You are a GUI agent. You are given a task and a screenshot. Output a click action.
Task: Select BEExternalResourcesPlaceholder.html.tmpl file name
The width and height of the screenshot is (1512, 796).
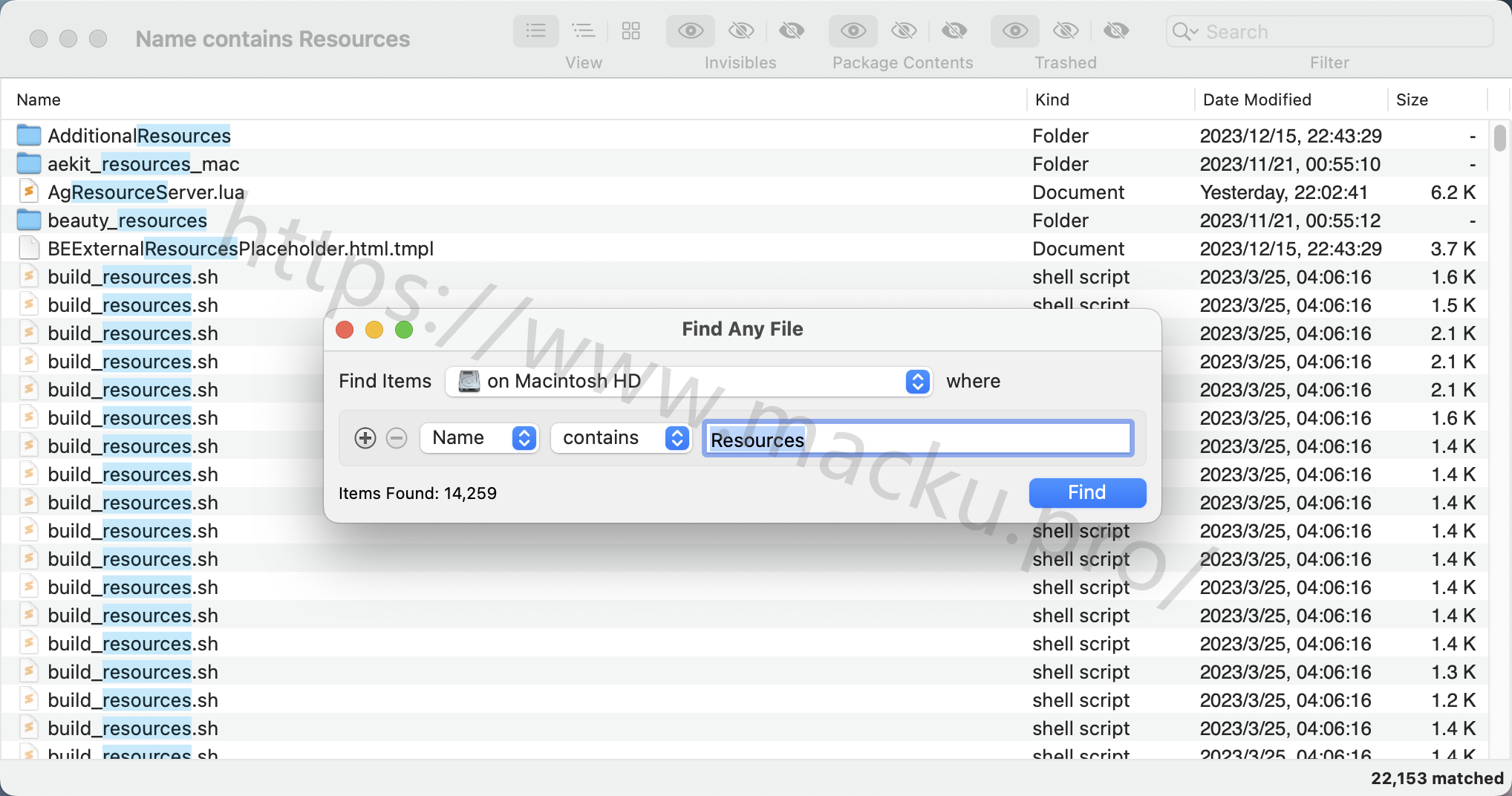(x=241, y=249)
